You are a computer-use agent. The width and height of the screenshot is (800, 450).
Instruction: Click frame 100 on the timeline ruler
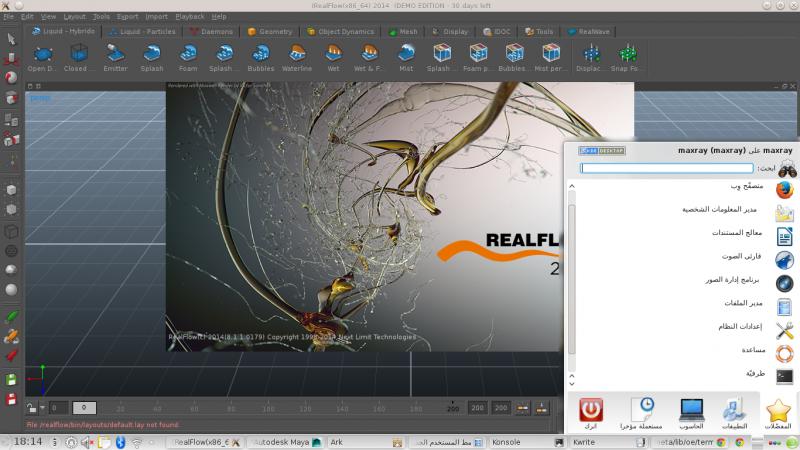point(268,409)
